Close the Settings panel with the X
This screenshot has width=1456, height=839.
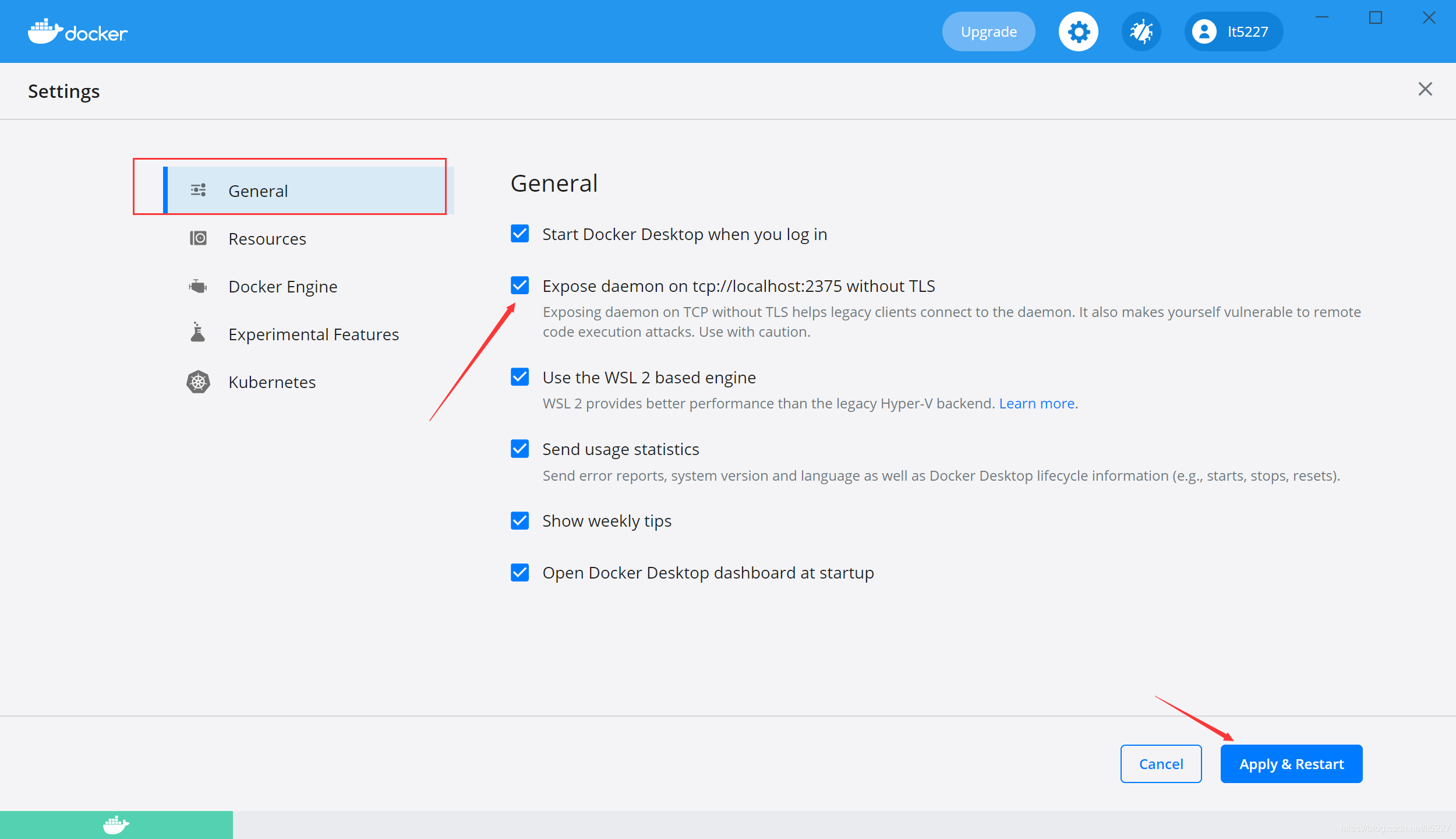click(x=1425, y=89)
